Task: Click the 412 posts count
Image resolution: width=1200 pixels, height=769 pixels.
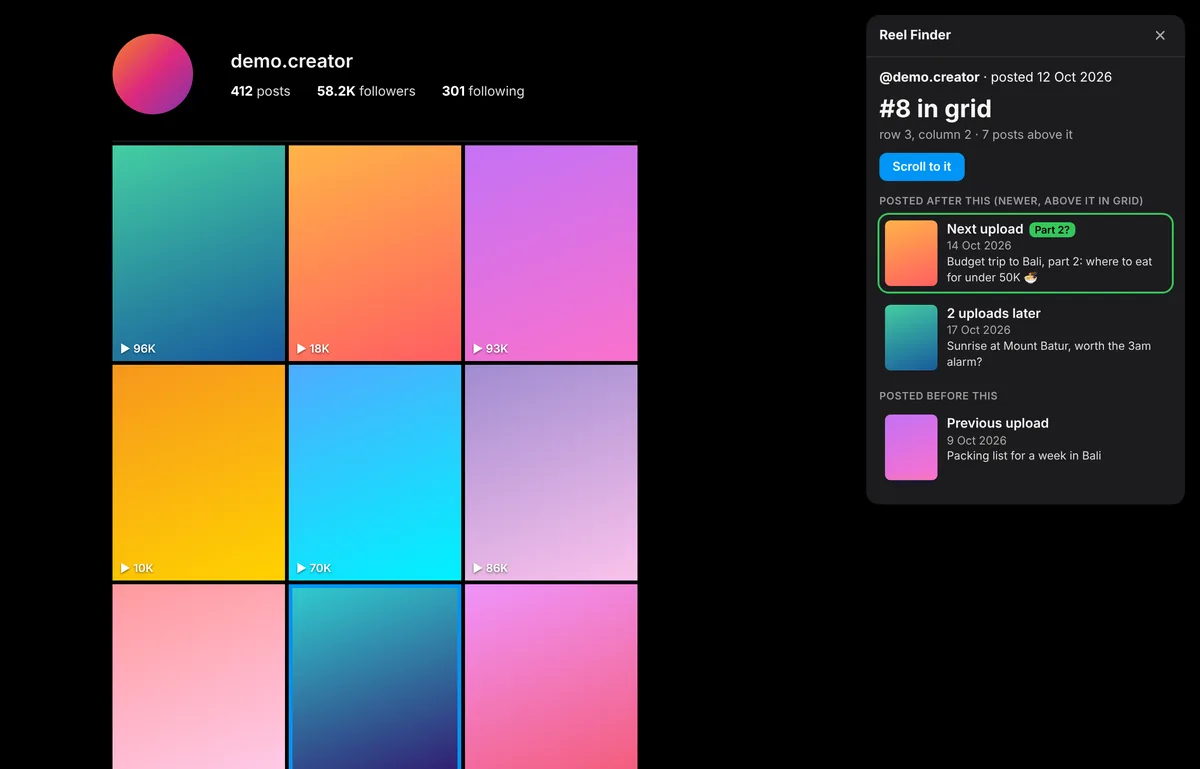Action: (260, 91)
